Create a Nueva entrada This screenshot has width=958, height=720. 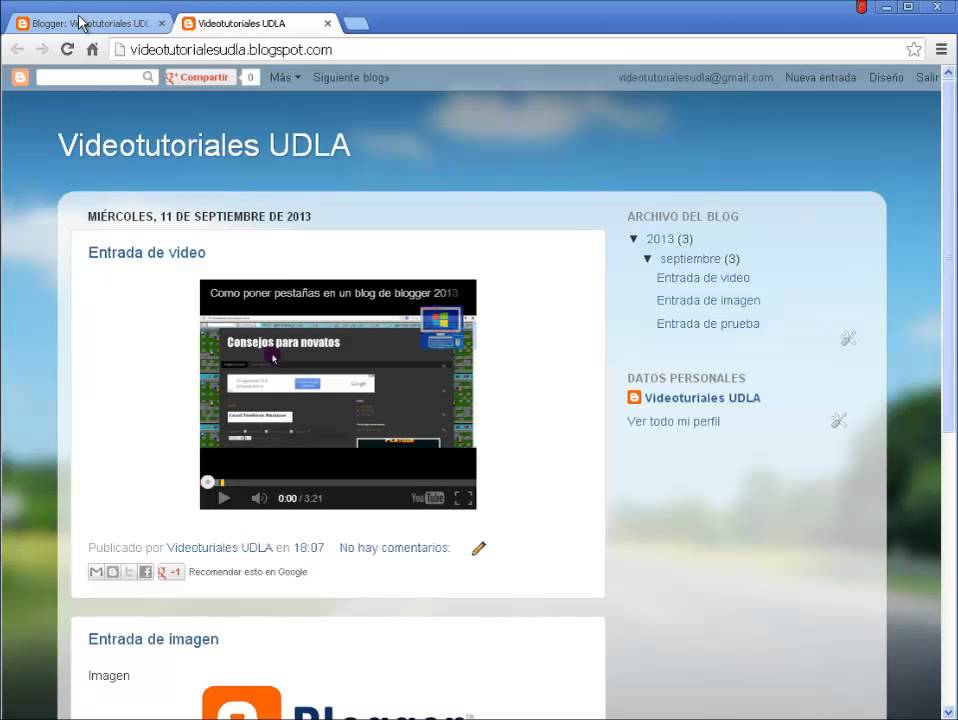(x=821, y=78)
